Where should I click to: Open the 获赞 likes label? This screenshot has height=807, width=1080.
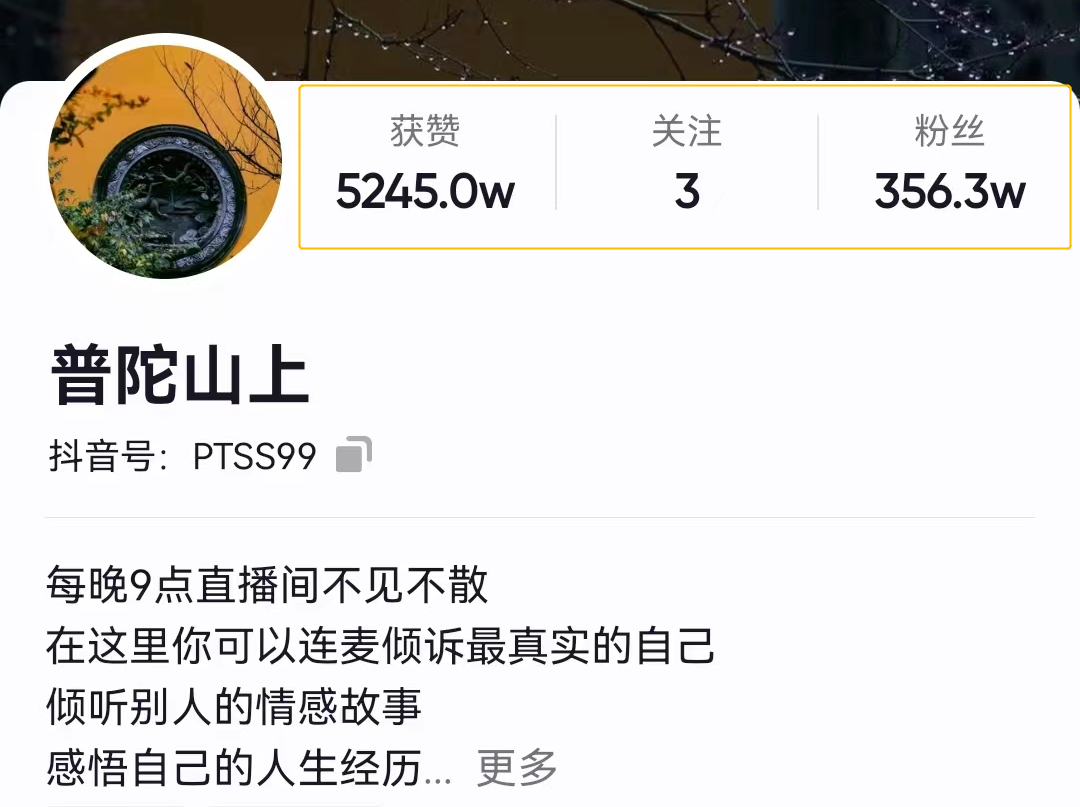425,131
